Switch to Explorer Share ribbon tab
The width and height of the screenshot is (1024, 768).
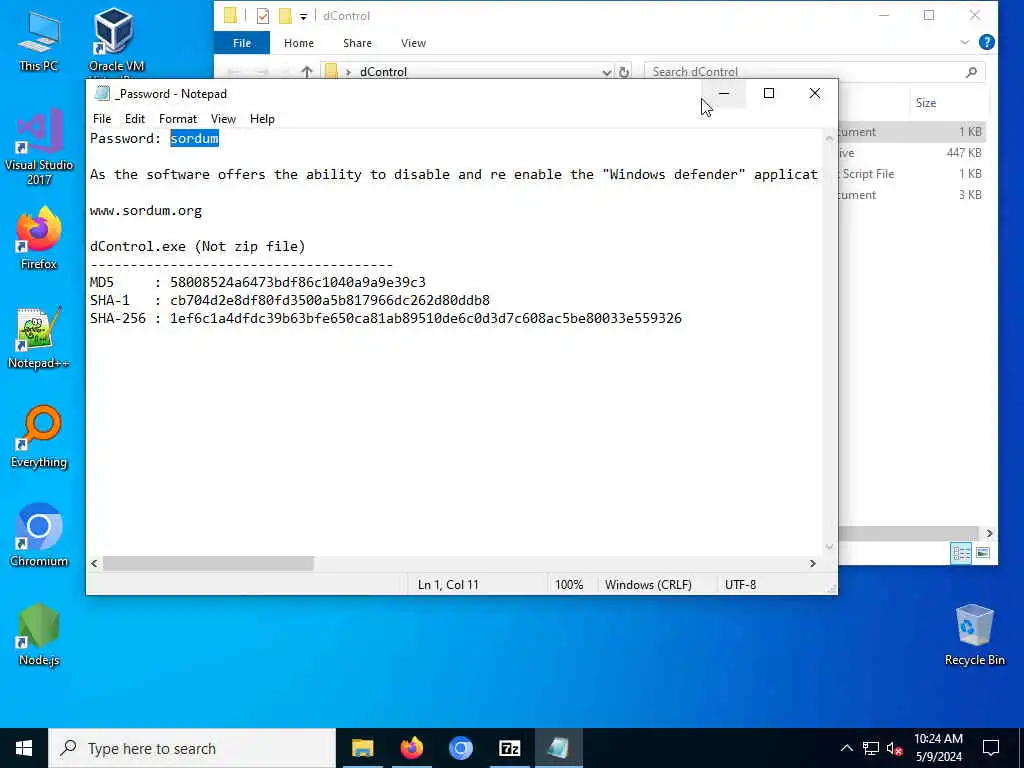(x=357, y=43)
